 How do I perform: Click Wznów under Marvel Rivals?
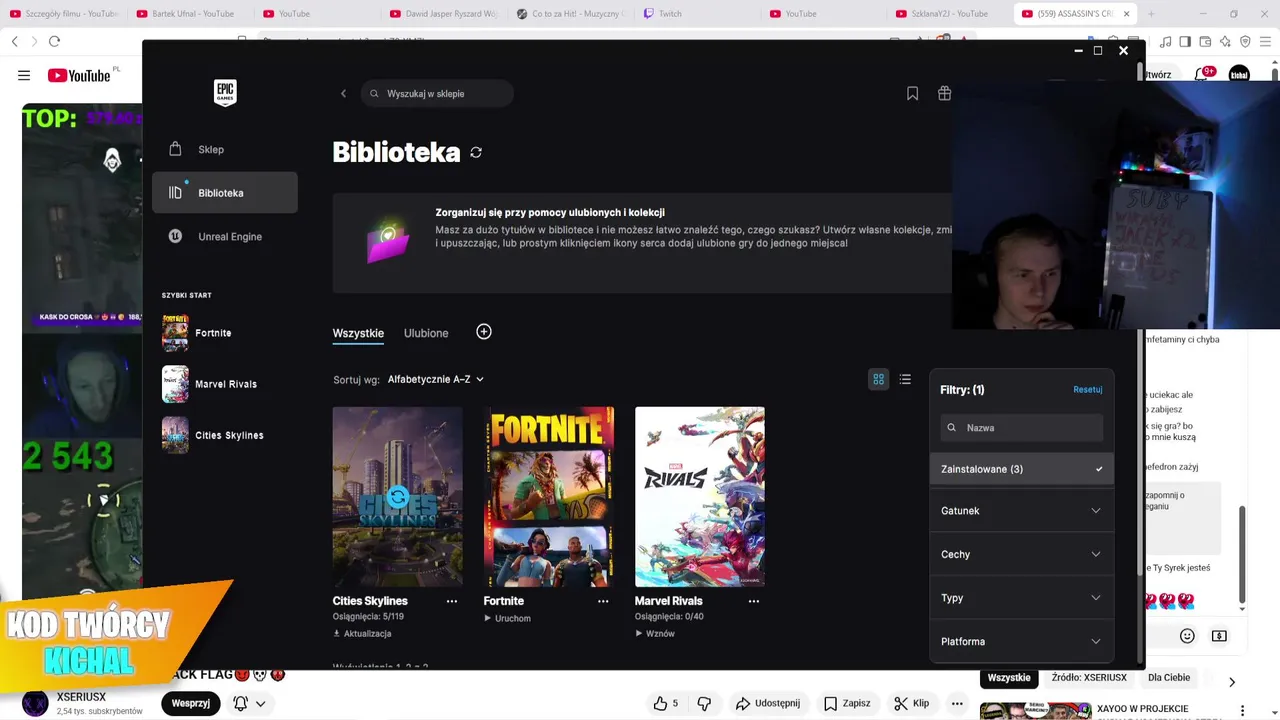(x=654, y=633)
